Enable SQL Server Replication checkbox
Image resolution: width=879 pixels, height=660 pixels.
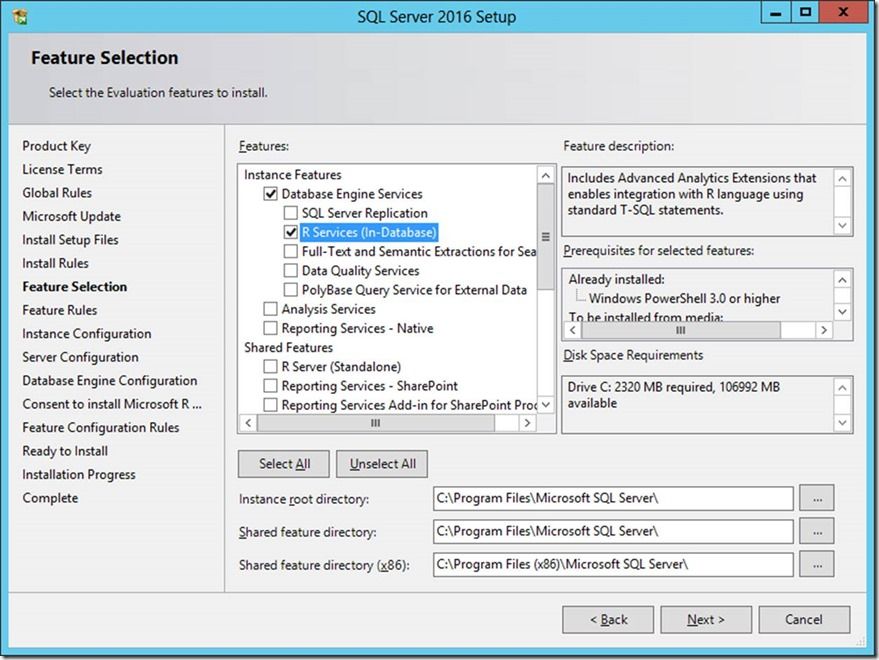pyautogui.click(x=290, y=213)
